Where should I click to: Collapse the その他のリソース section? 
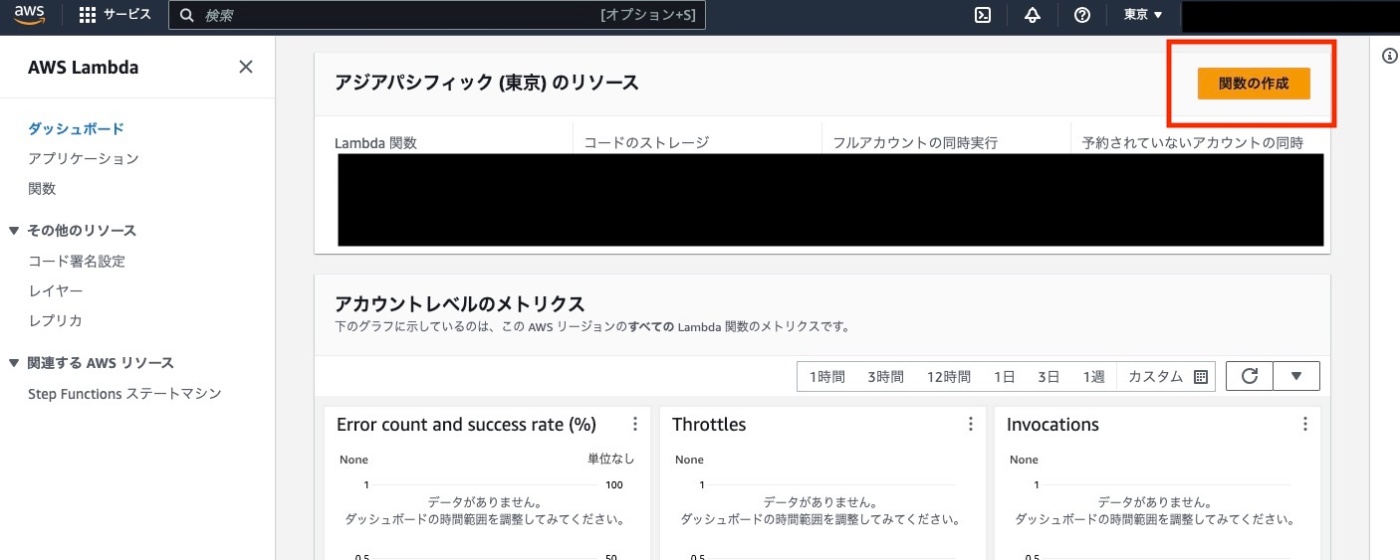tap(14, 231)
